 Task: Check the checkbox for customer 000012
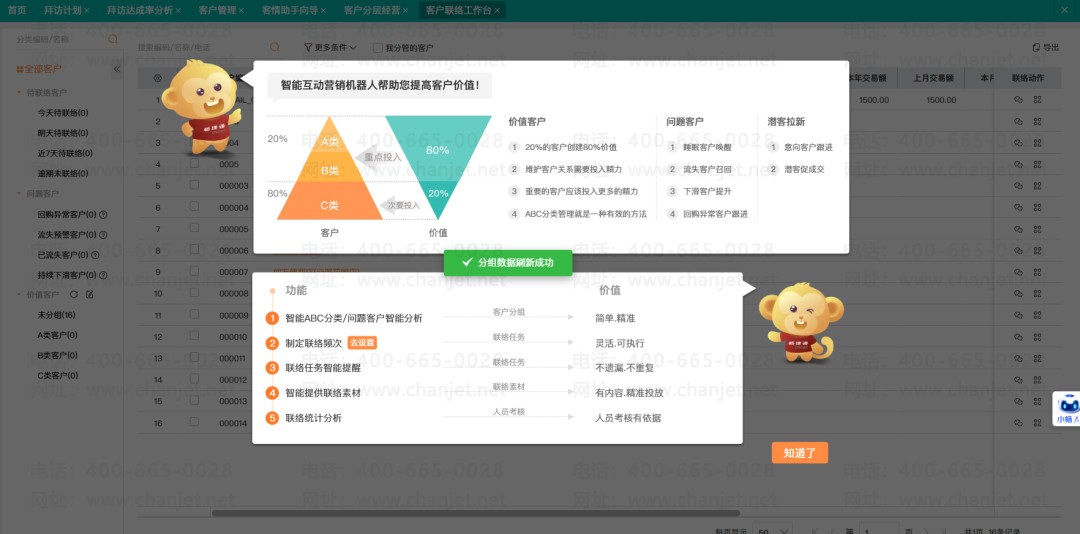tap(195, 379)
